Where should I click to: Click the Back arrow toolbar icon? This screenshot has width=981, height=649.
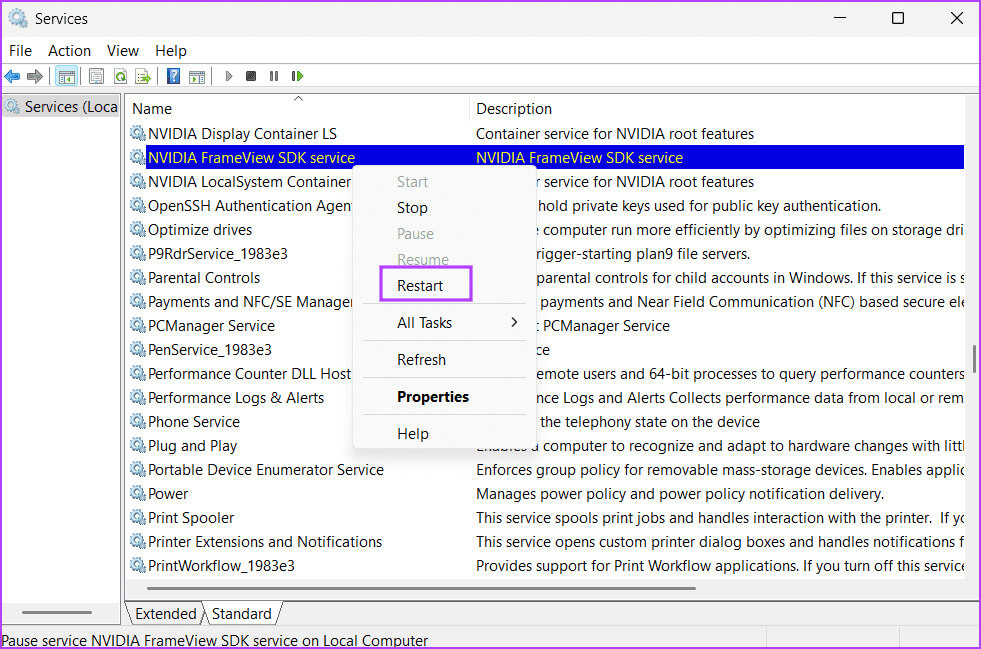point(12,76)
